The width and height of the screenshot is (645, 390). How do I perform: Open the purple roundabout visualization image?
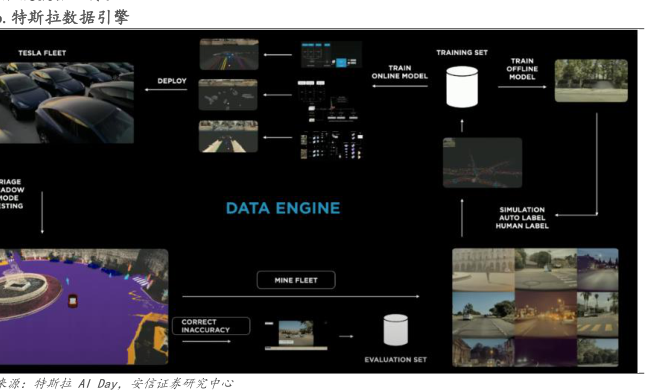[84, 306]
